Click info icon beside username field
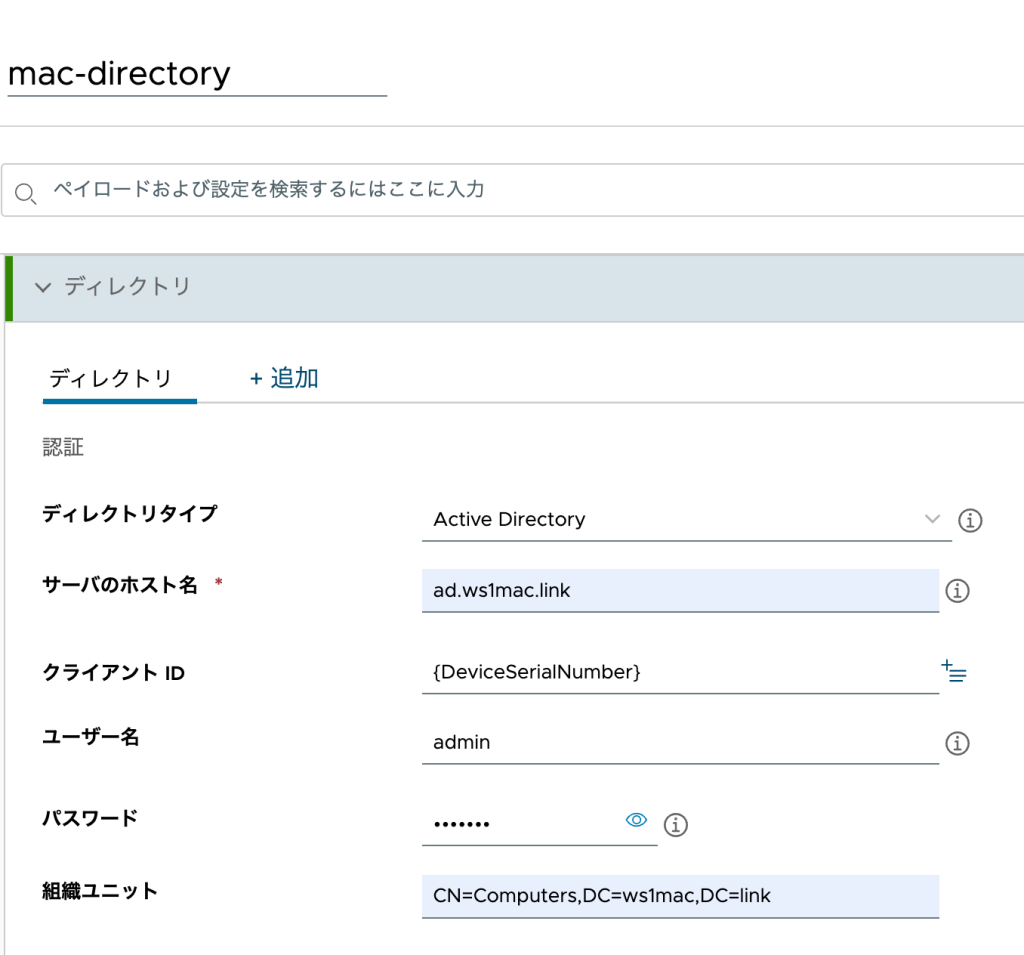The height and width of the screenshot is (955, 1024). [x=957, y=743]
